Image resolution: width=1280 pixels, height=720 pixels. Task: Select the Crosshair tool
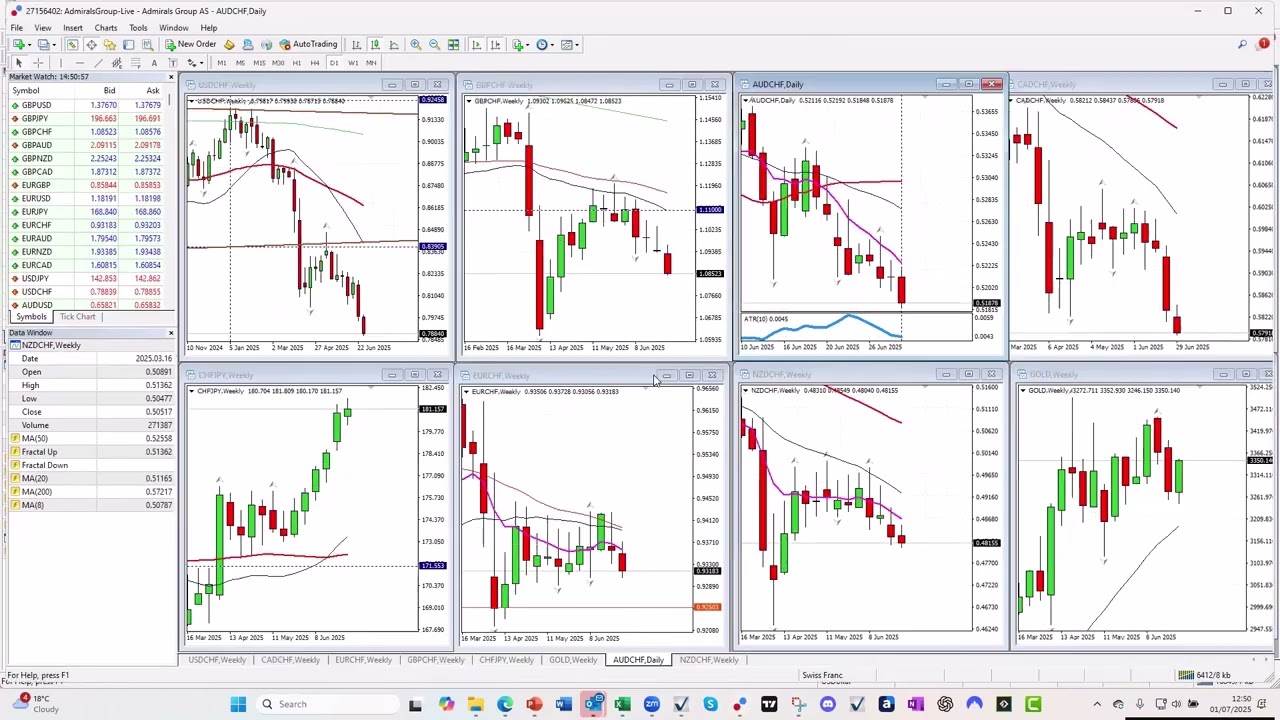pos(38,63)
